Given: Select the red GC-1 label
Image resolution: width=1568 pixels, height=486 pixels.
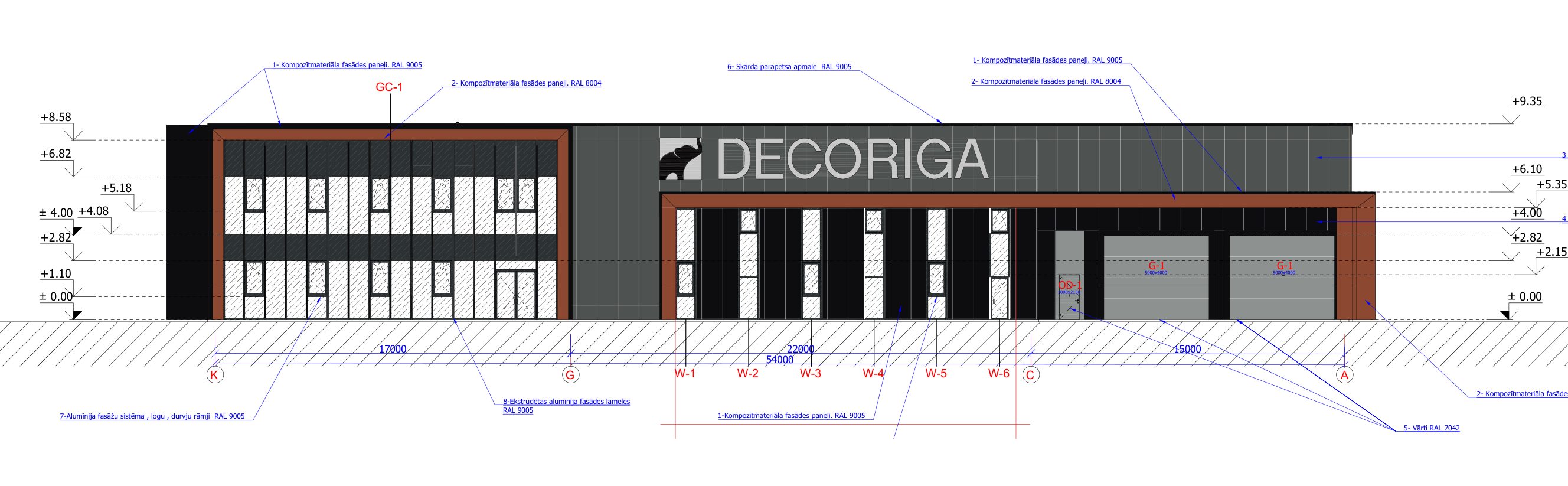Looking at the screenshot, I should [x=389, y=87].
